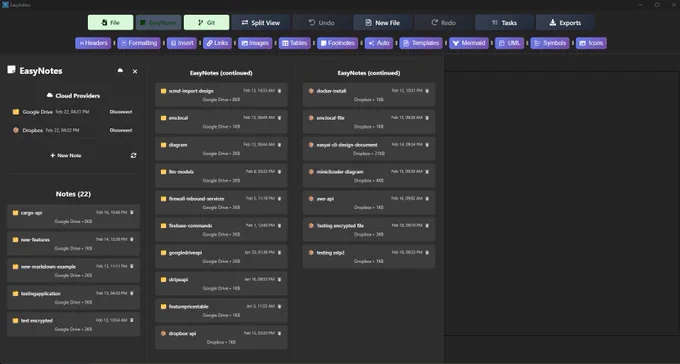Image resolution: width=680 pixels, height=364 pixels.
Task: Disconnect Dropbox provider
Action: point(121,130)
